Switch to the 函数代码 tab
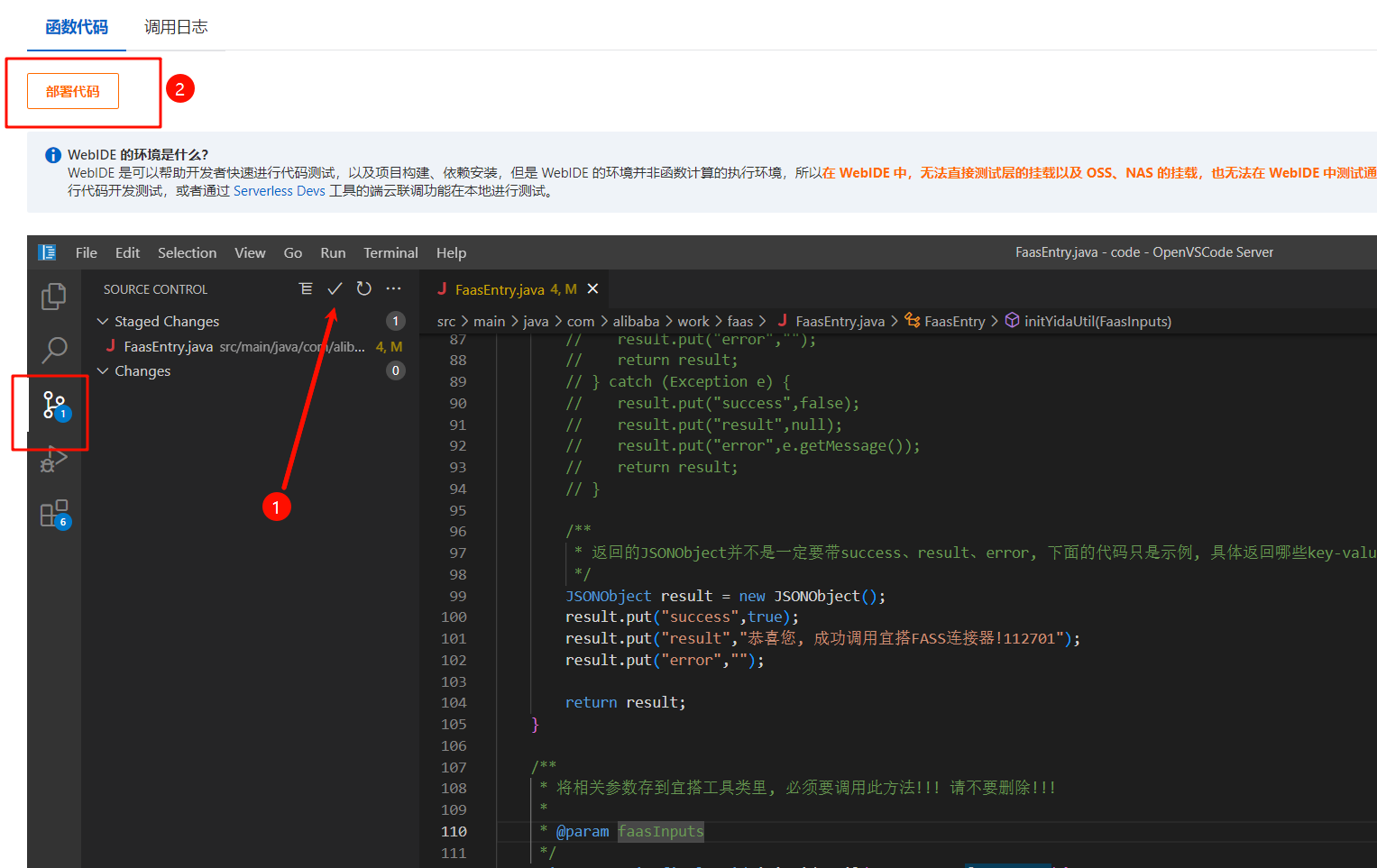This screenshot has height=868, width=1377. 77,27
